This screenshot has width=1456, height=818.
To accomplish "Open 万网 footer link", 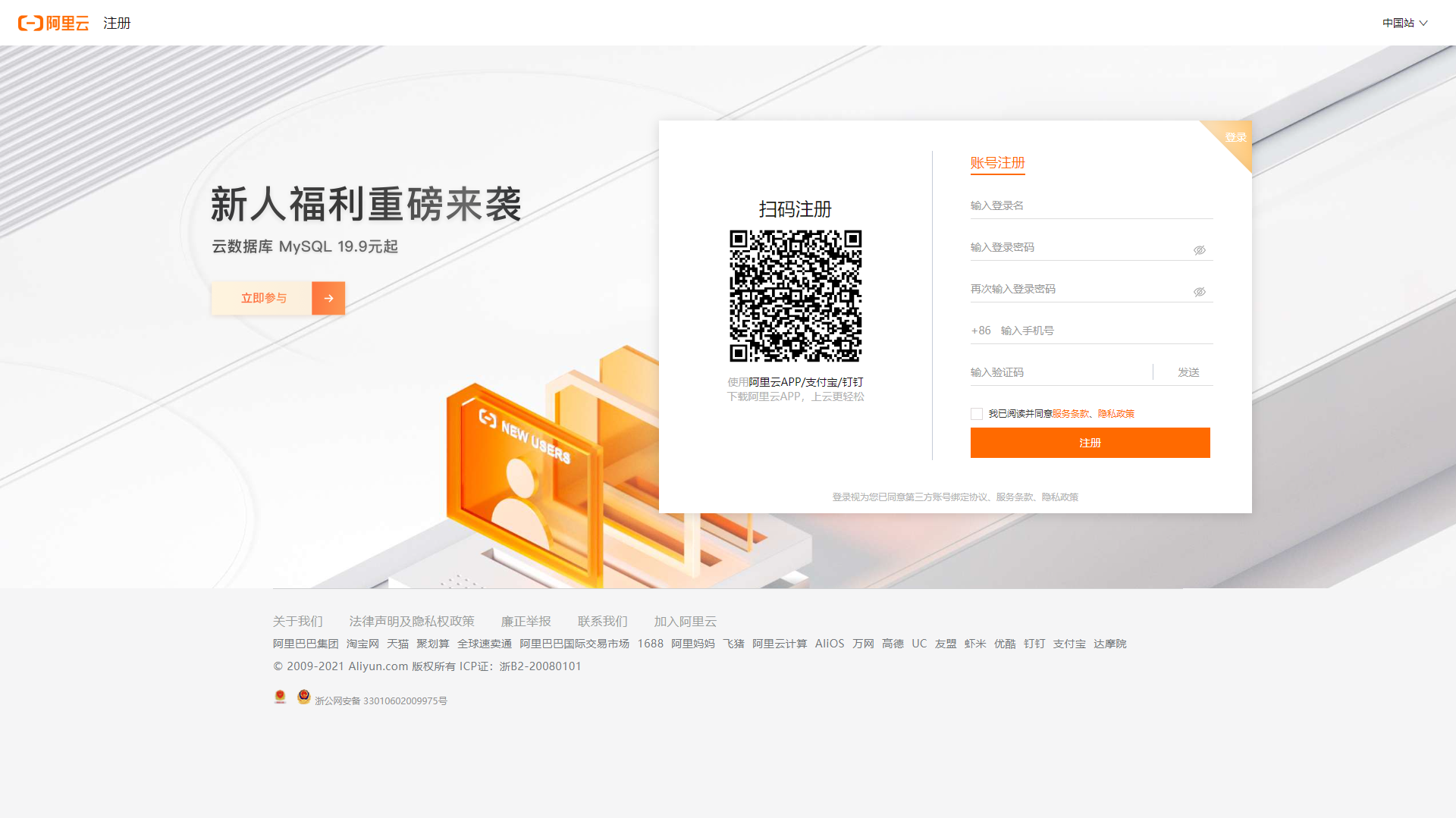I will coord(863,644).
